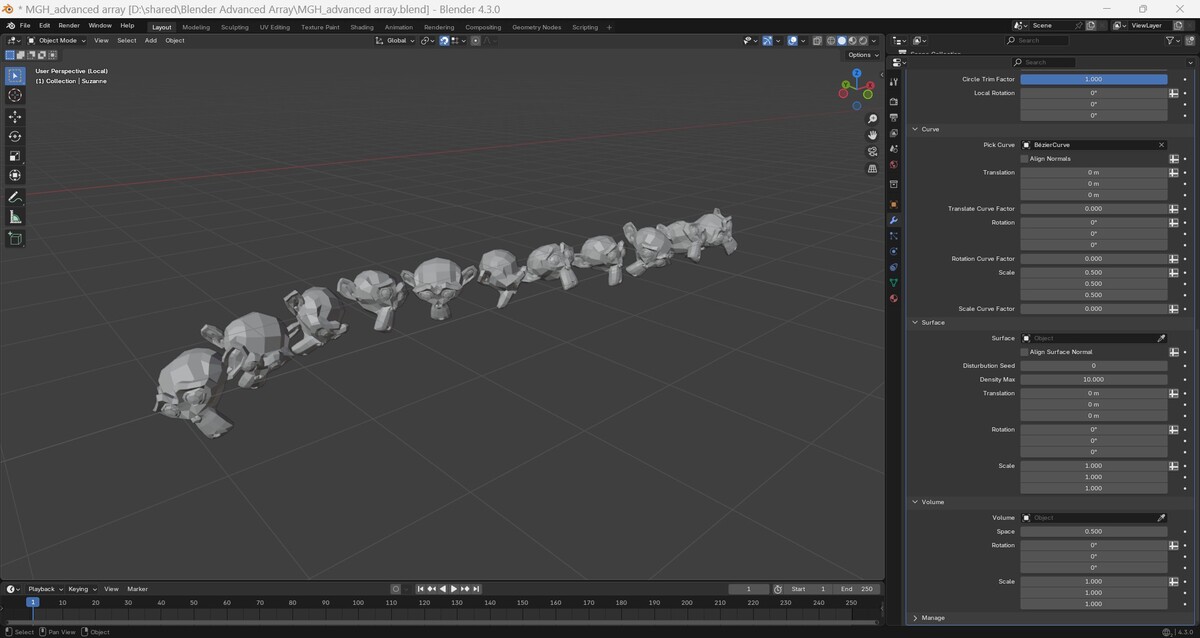Open the Modifiers wrench tab
This screenshot has height=638, width=1200.
click(894, 220)
